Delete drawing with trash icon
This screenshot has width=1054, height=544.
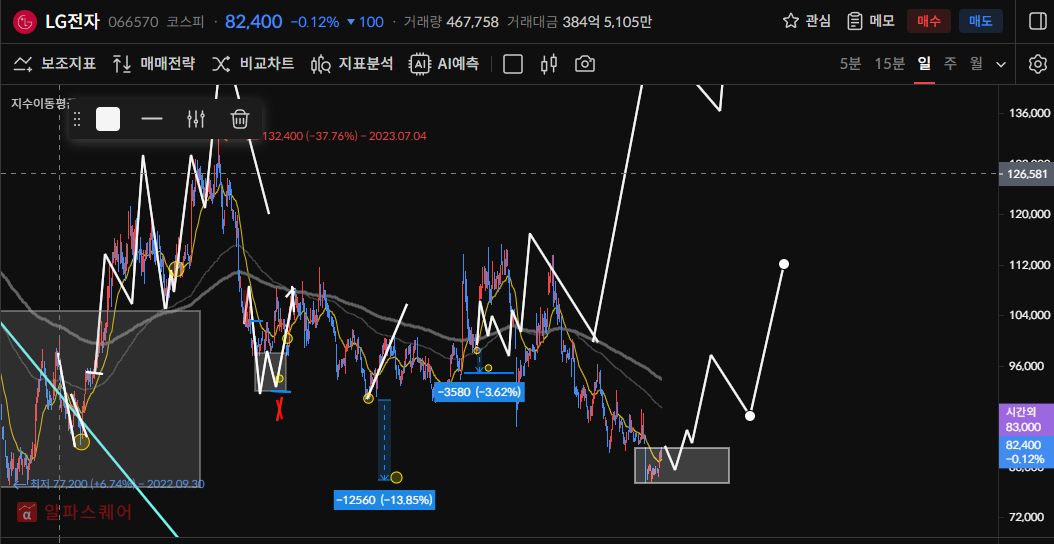[x=240, y=120]
